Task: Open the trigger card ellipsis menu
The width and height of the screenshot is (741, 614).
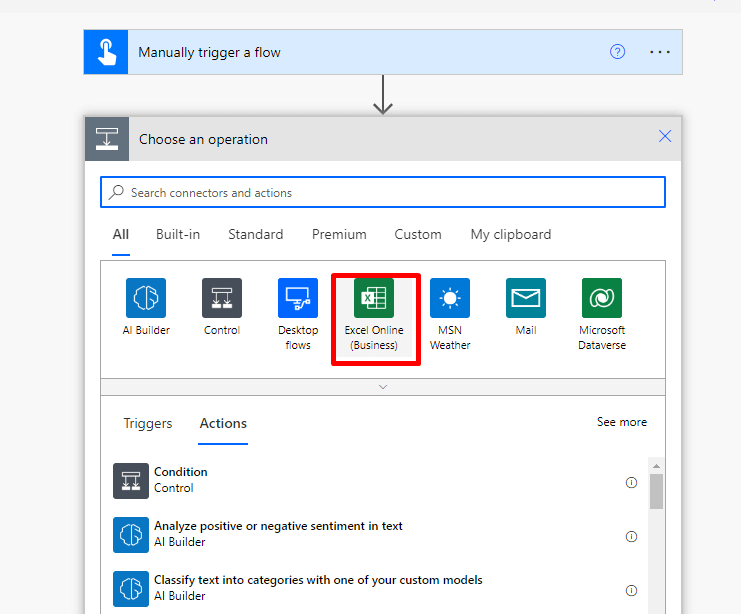Action: (660, 52)
